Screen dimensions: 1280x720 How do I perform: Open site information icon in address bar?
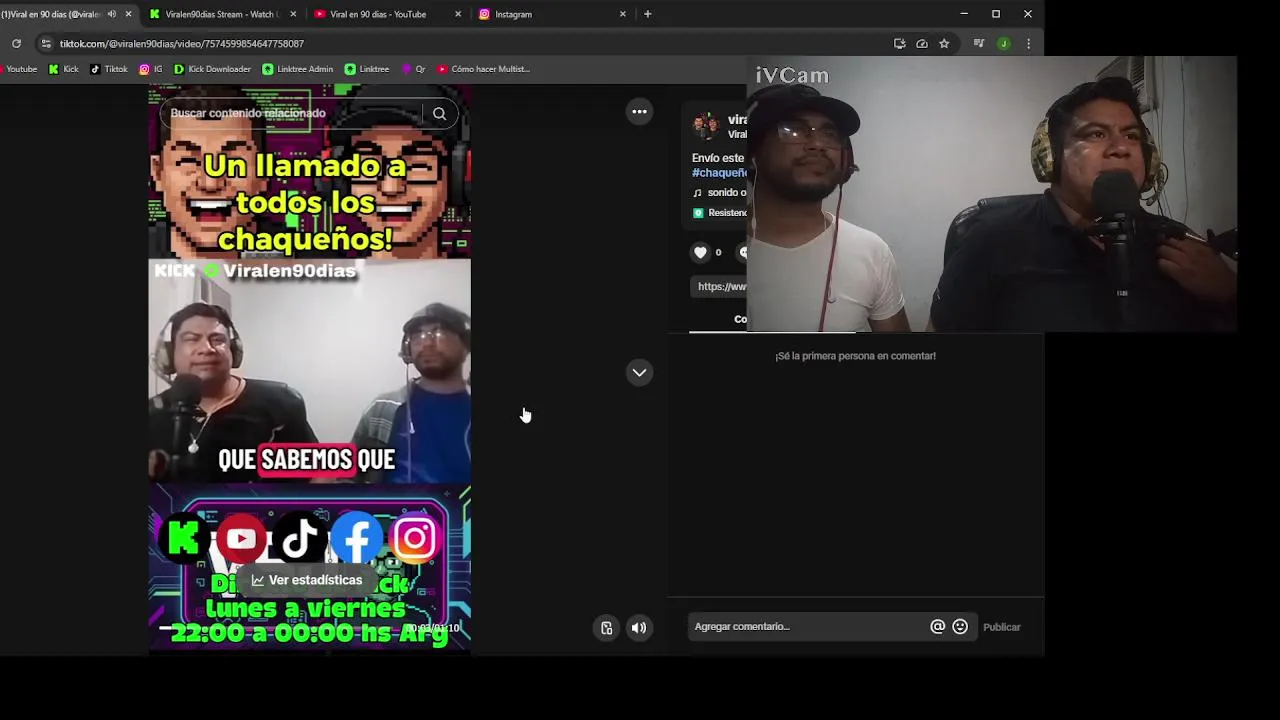pos(45,44)
